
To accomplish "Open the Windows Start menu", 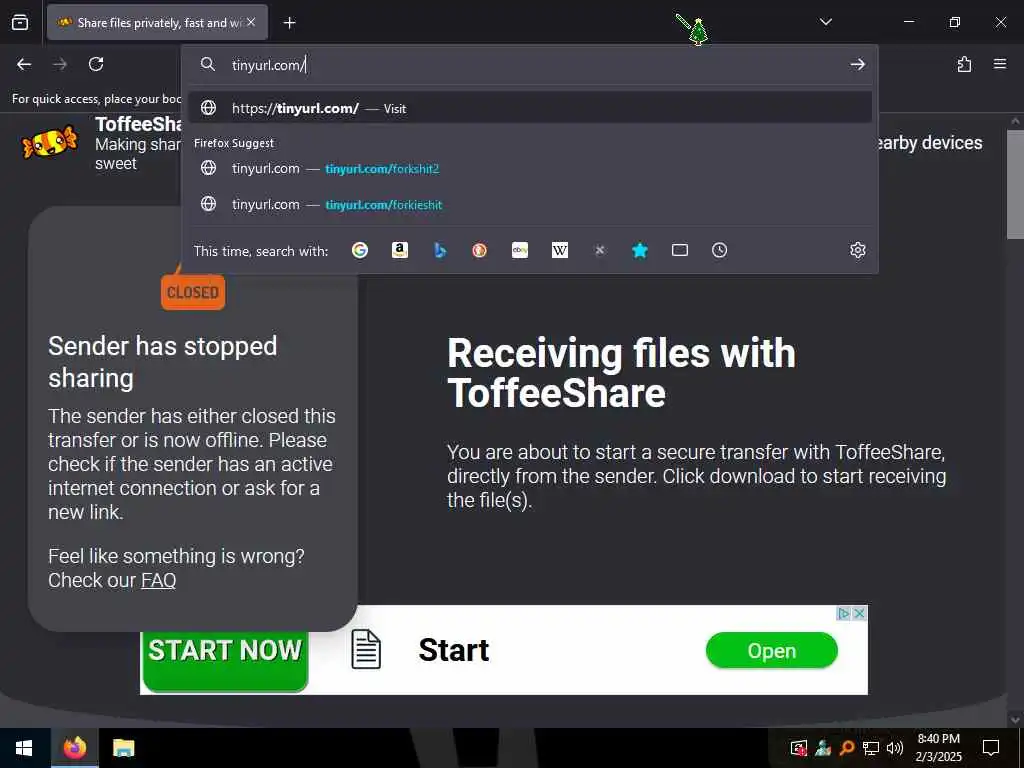I will click(24, 748).
